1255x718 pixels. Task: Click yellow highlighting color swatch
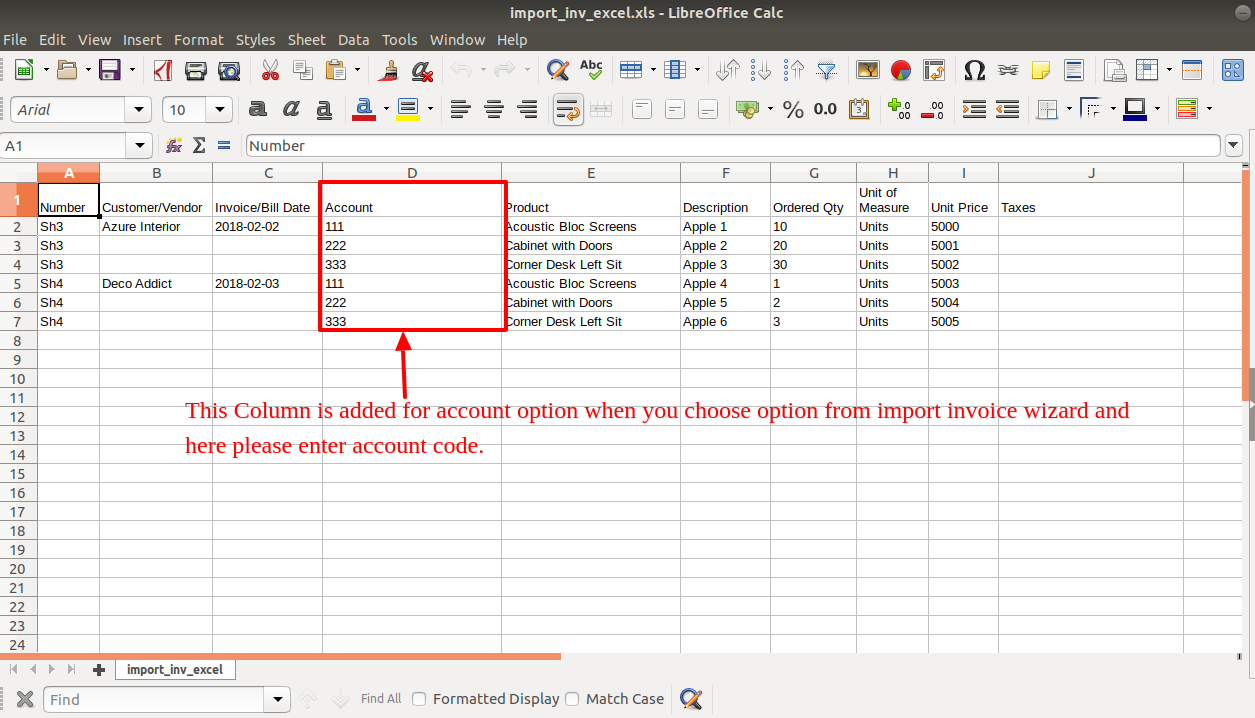click(x=408, y=109)
